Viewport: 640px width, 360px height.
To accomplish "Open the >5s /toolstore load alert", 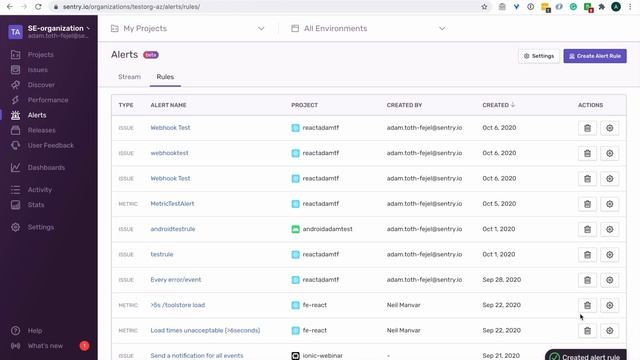I will pos(178,305).
